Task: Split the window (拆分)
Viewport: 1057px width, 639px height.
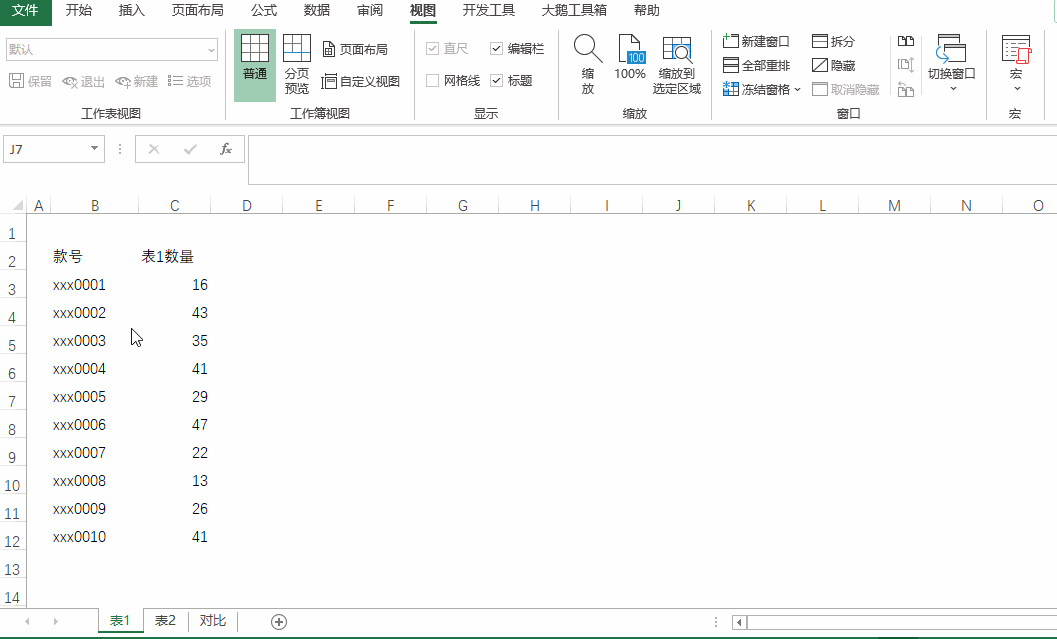Action: [833, 41]
